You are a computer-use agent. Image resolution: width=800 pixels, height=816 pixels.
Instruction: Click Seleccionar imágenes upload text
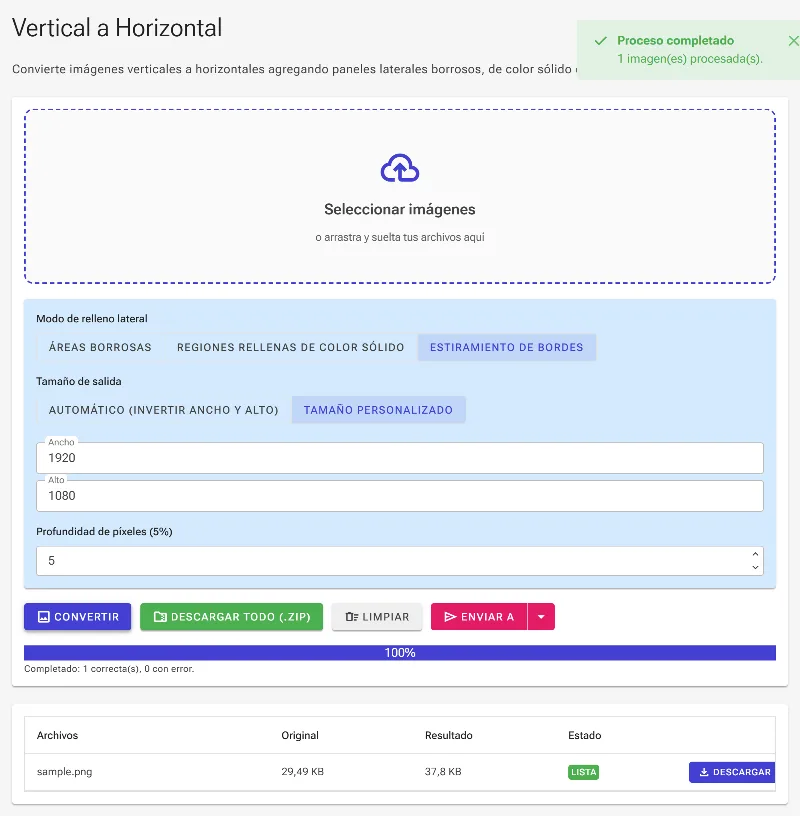[x=400, y=209]
